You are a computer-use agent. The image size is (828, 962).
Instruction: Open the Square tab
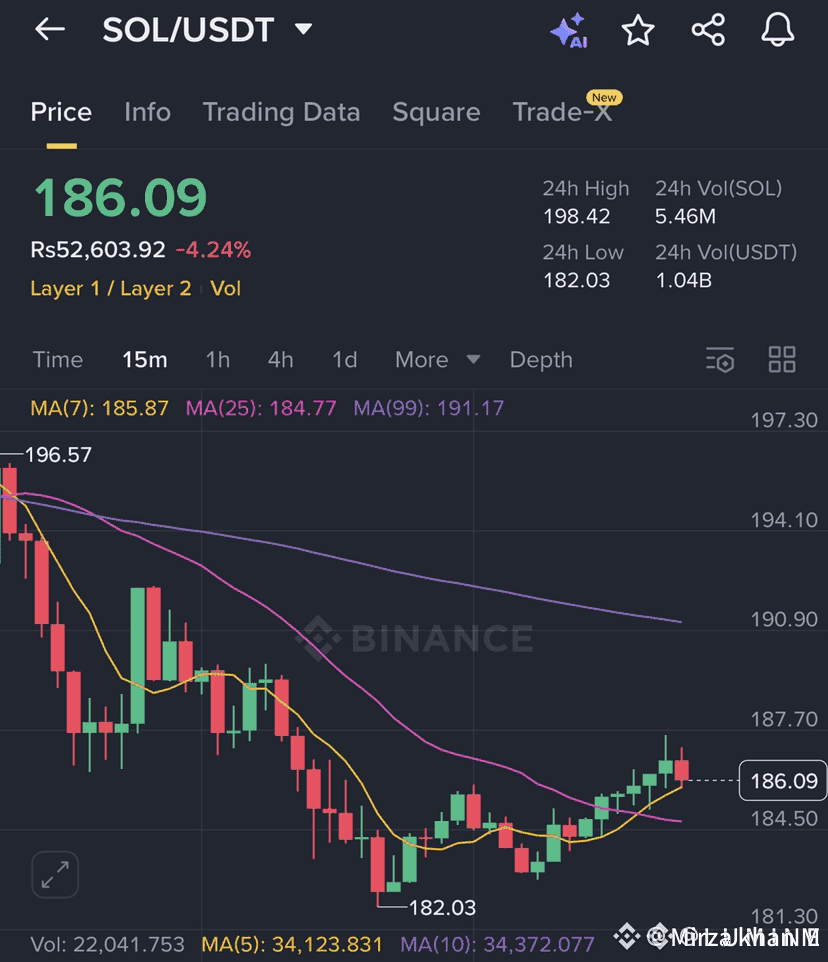(436, 112)
